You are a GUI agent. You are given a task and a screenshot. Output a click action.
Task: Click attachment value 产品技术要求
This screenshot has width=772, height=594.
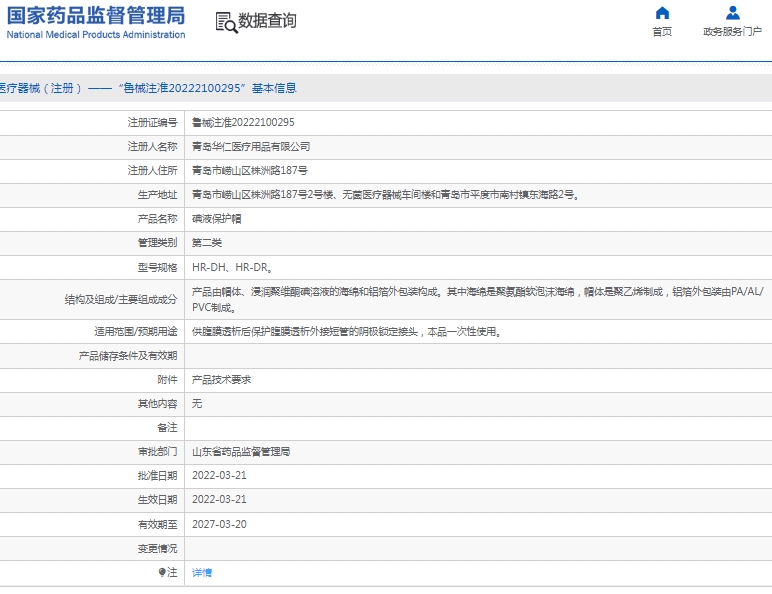click(222, 380)
